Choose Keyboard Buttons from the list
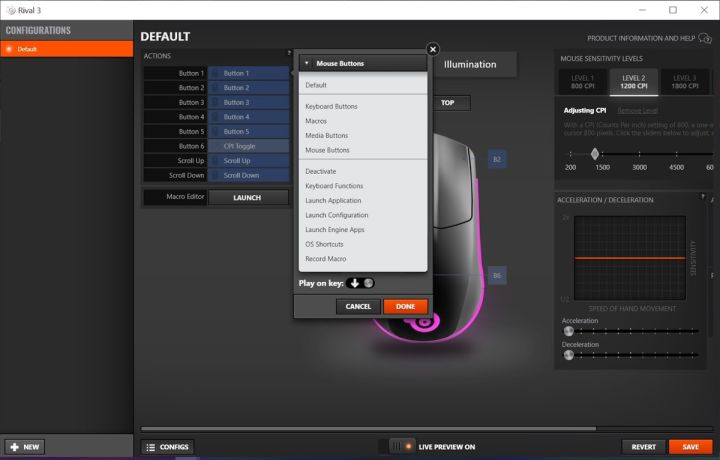This screenshot has height=460, width=720. click(x=331, y=106)
